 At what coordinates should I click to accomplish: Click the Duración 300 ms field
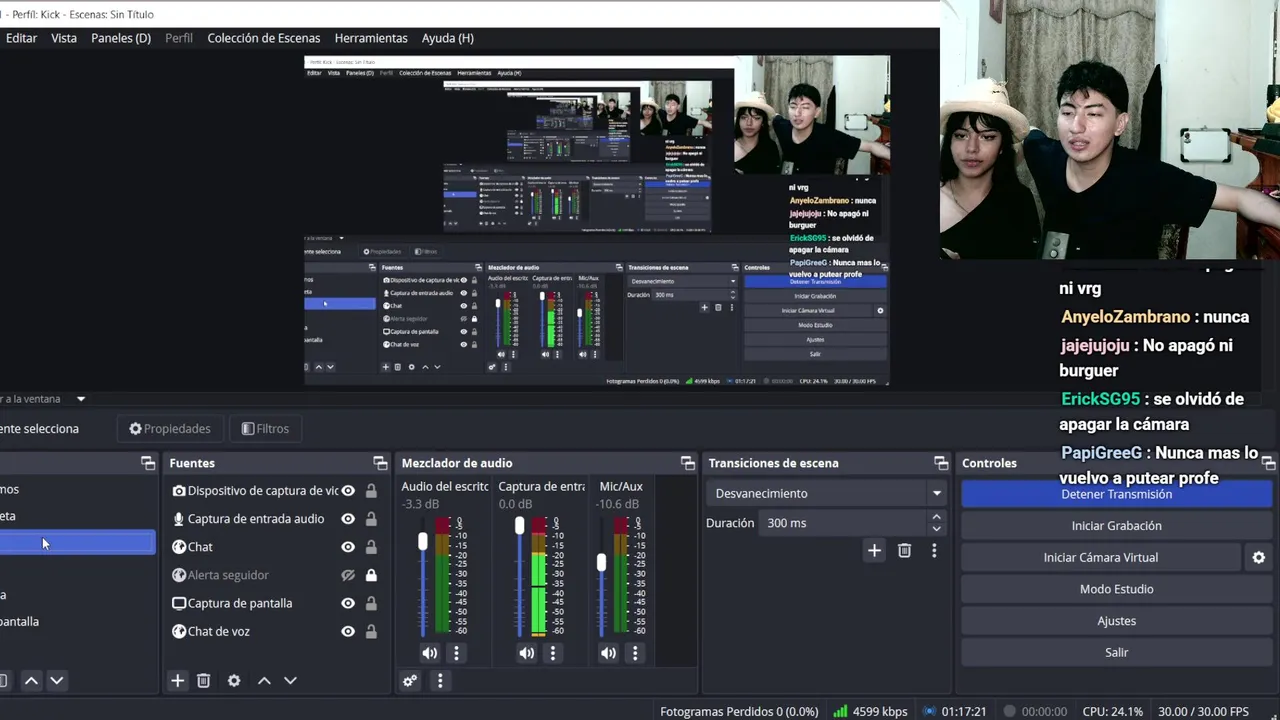coord(844,523)
